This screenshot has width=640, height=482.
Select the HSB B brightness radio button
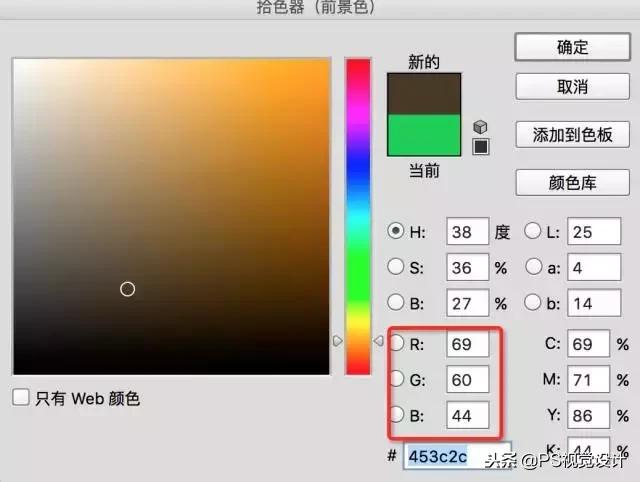[x=396, y=303]
